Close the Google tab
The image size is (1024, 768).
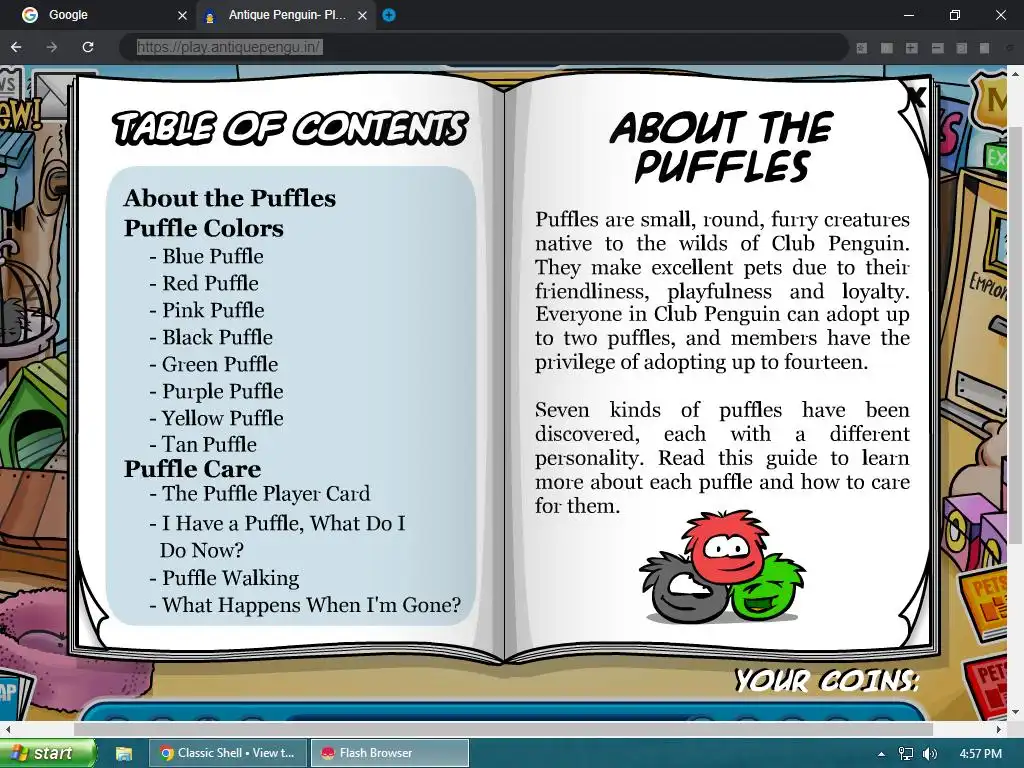click(182, 15)
